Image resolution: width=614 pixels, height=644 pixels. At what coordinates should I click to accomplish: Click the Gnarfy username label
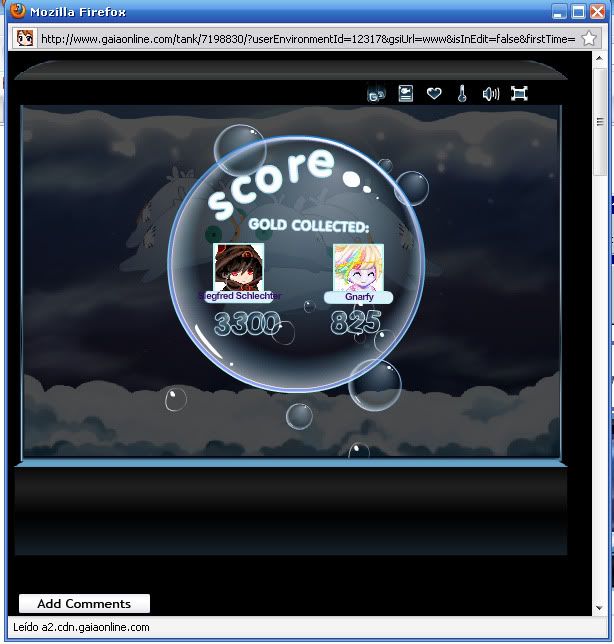click(x=359, y=297)
